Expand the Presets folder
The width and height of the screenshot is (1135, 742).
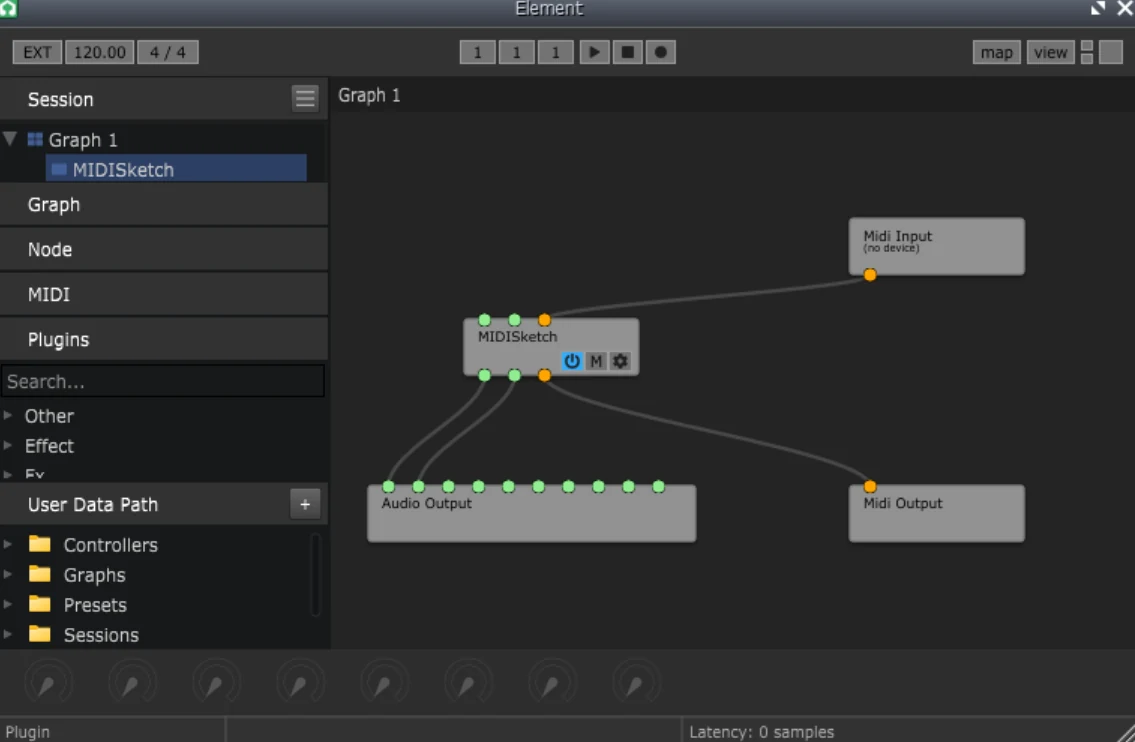pyautogui.click(x=8, y=604)
